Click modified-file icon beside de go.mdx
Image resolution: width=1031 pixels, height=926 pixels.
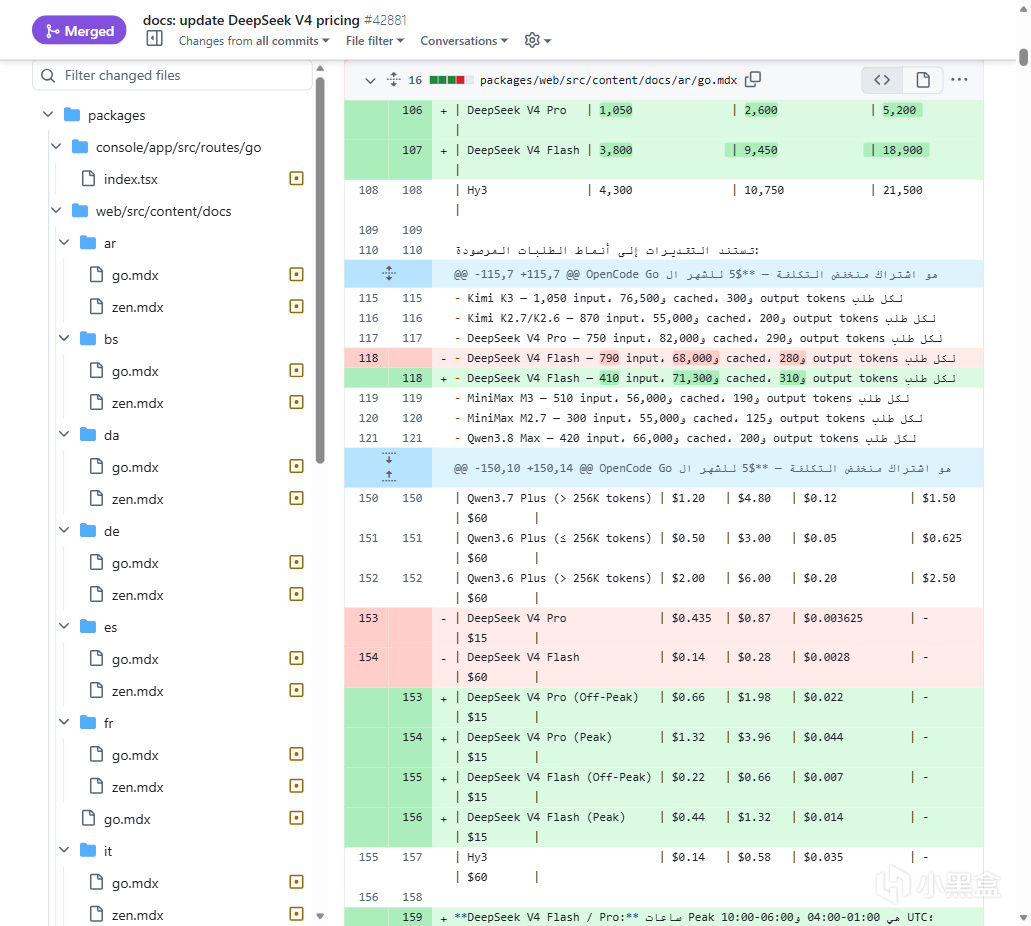click(297, 562)
